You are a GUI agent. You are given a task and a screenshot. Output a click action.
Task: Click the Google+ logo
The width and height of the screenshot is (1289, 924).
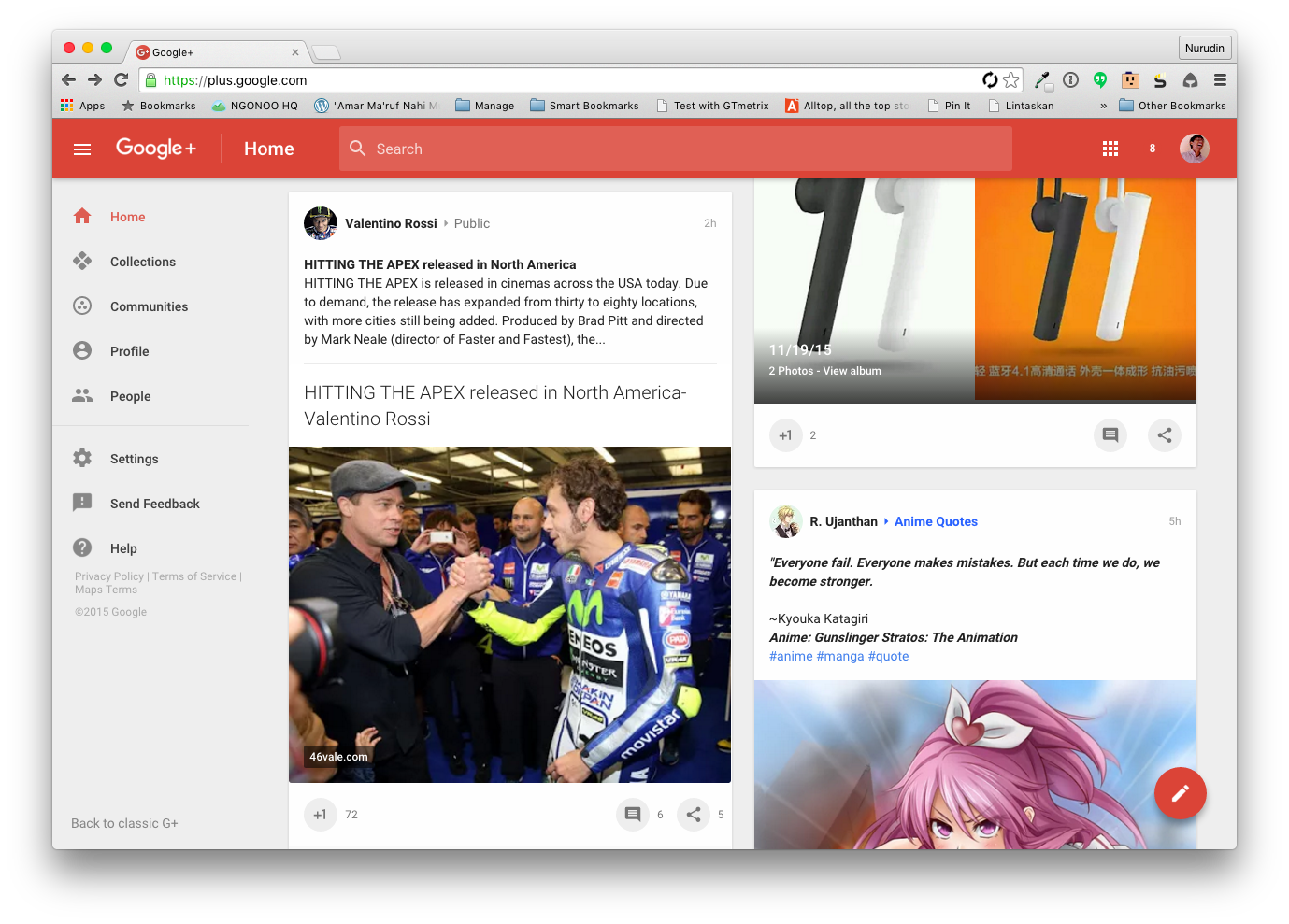click(156, 148)
